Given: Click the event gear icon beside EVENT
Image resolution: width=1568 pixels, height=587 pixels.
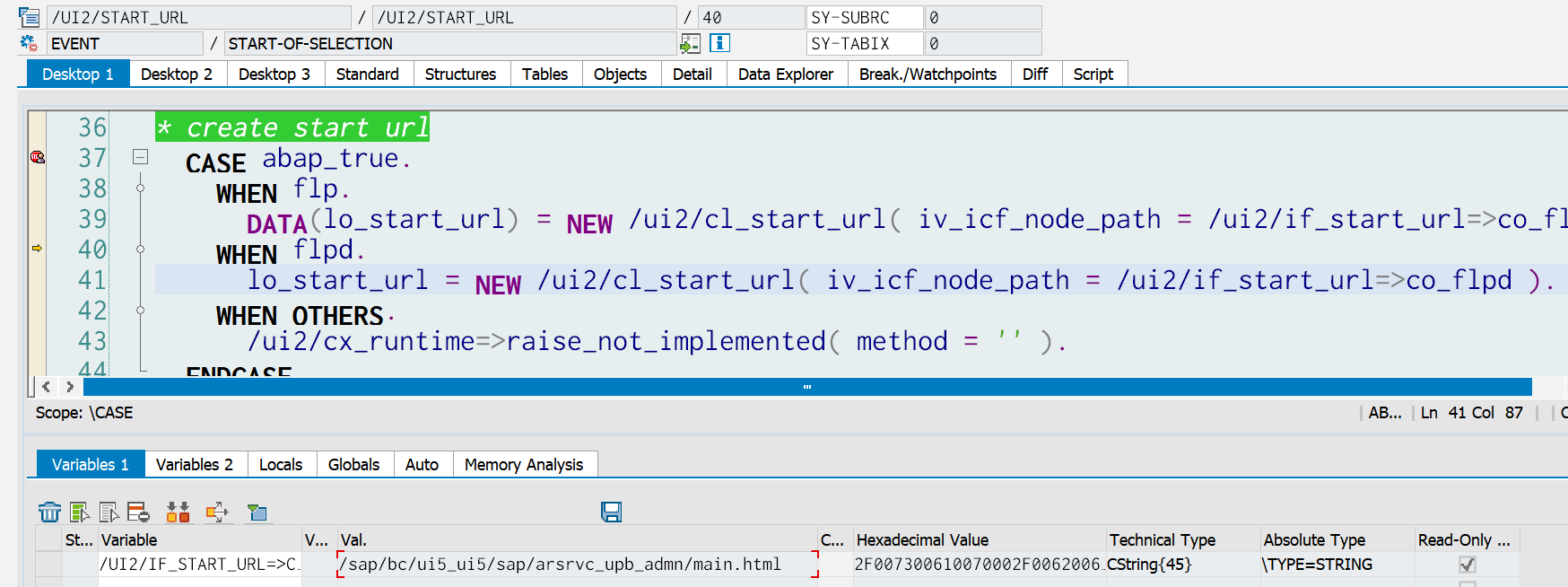Looking at the screenshot, I should pyautogui.click(x=29, y=43).
